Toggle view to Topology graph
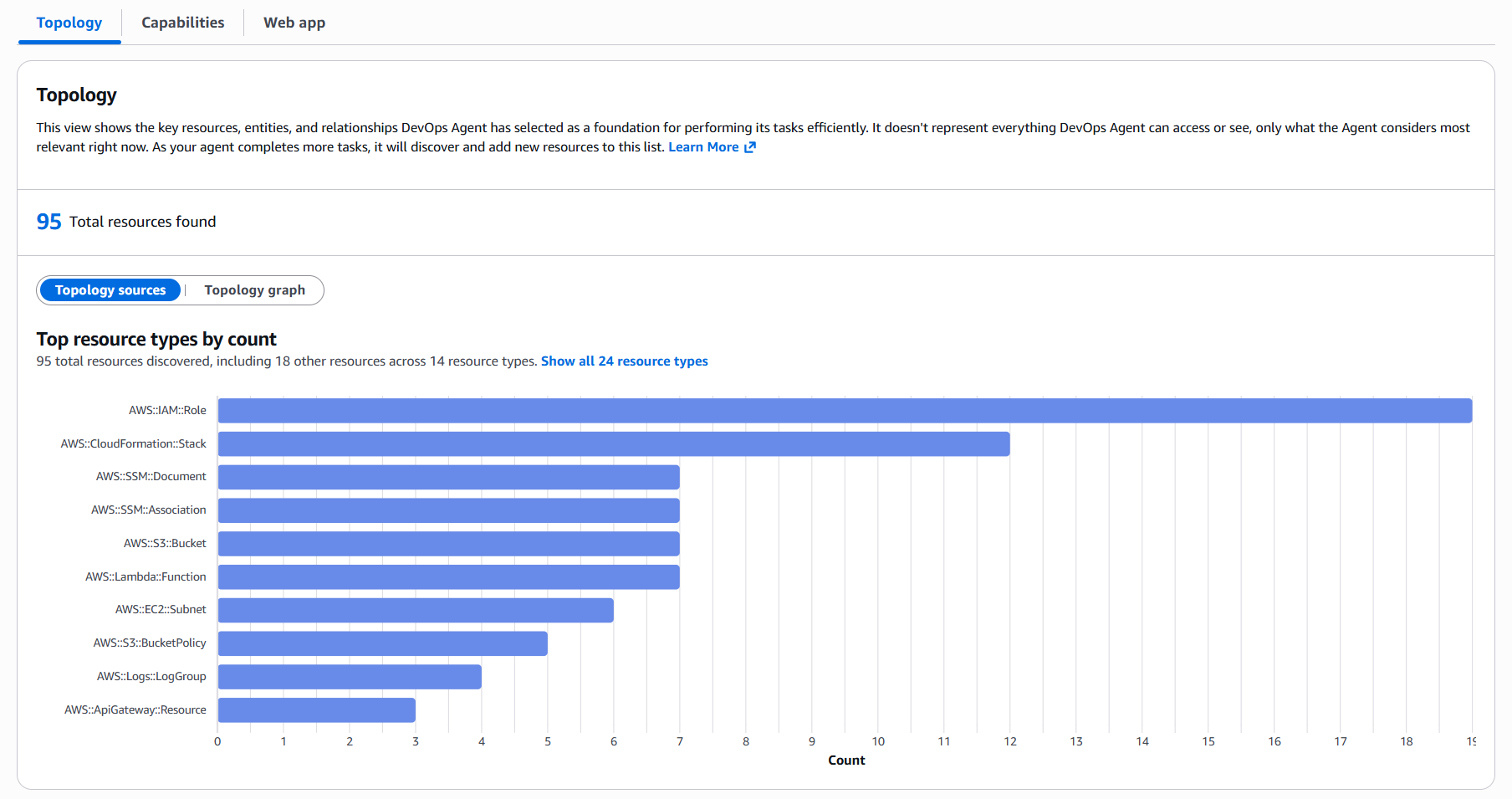Screen dimensions: 1512x799 click(x=254, y=290)
